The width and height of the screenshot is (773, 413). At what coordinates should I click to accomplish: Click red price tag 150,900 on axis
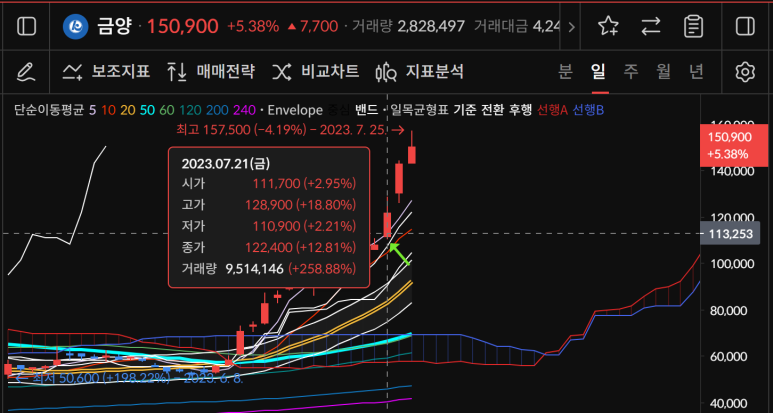point(734,145)
